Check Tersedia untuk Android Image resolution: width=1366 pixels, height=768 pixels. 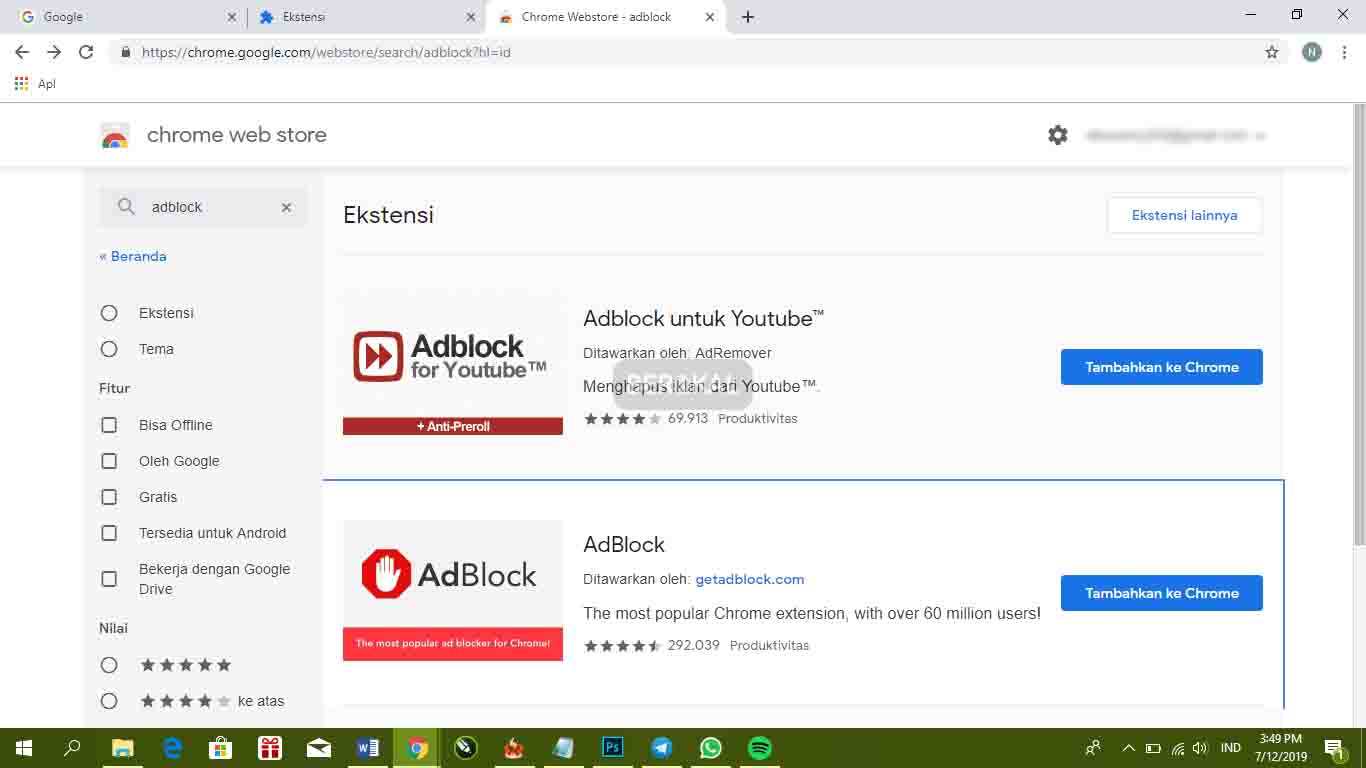[109, 533]
